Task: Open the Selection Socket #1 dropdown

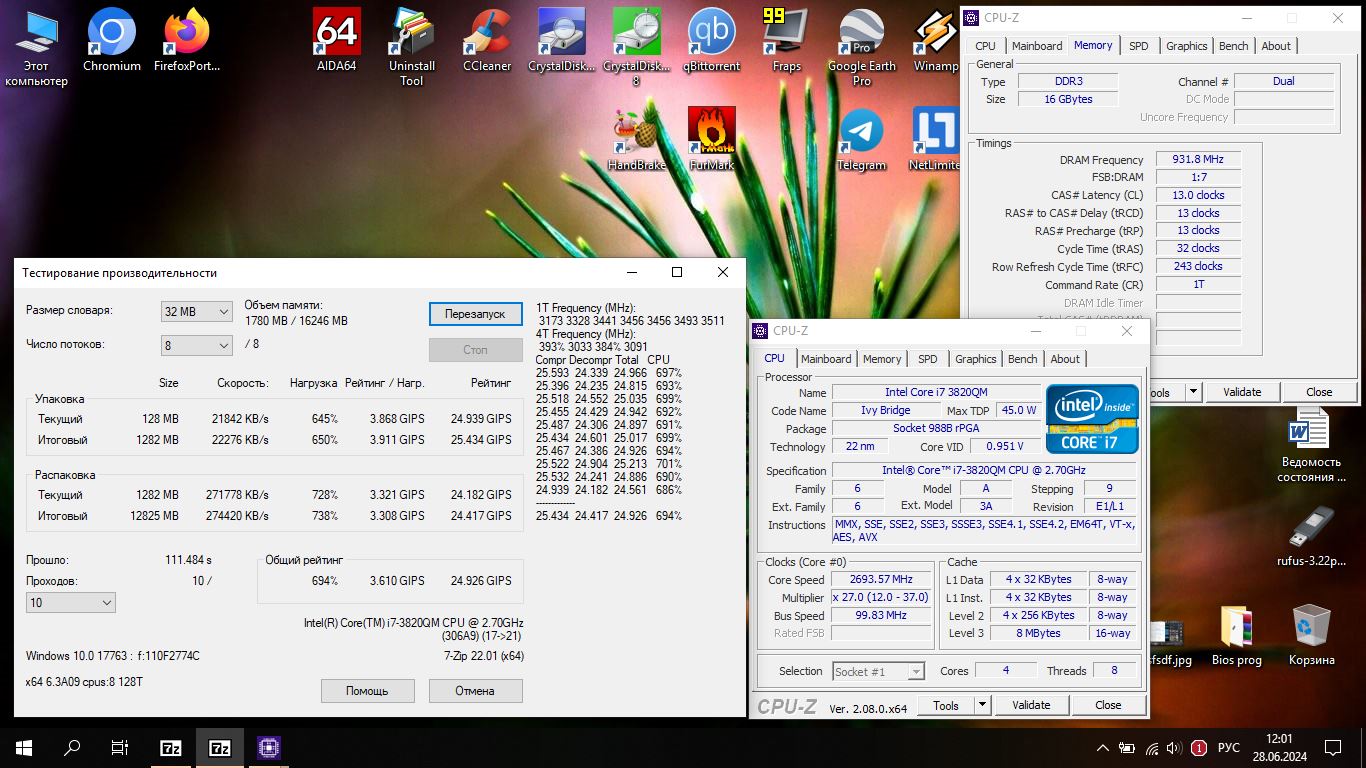Action: tap(877, 671)
